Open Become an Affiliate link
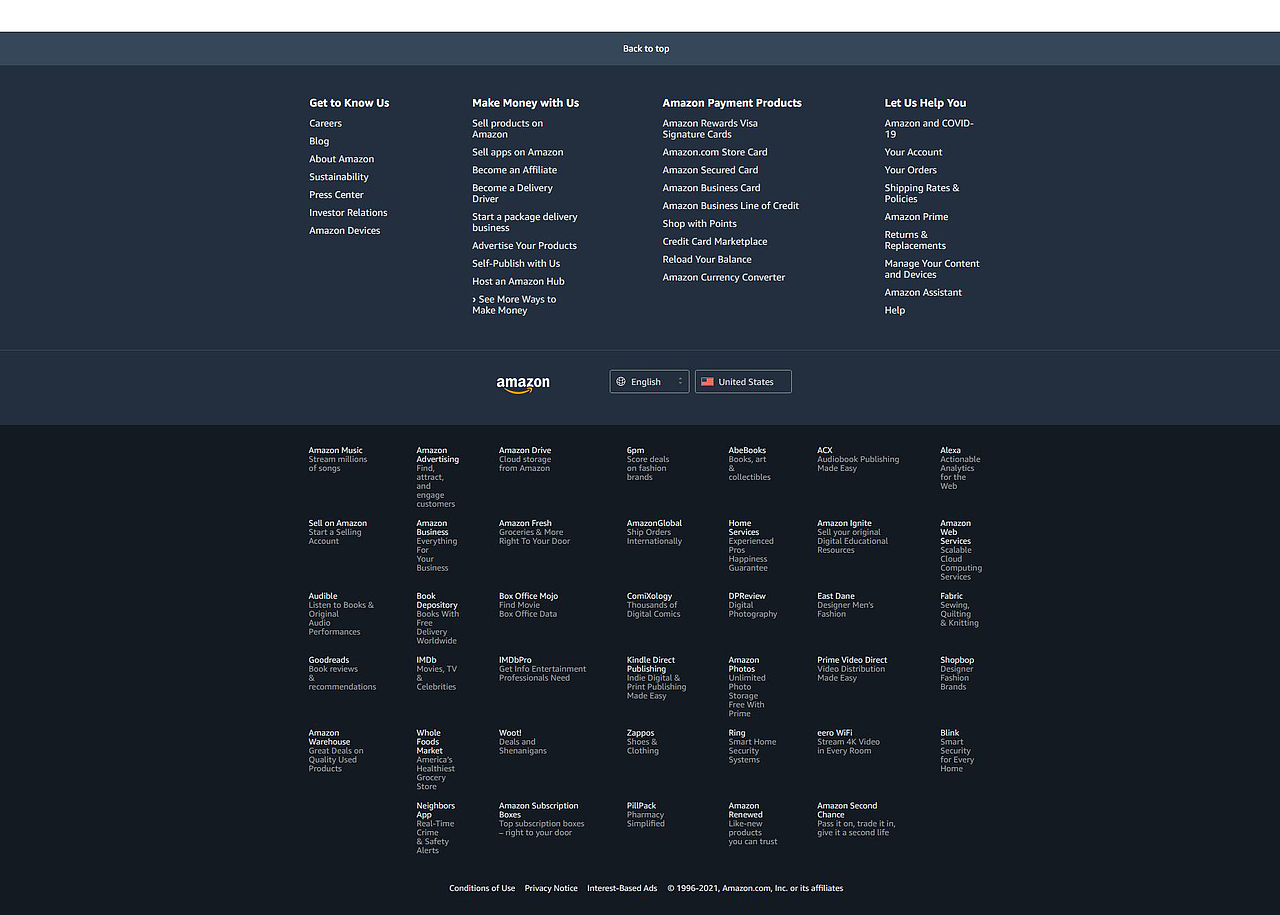This screenshot has width=1280, height=915. click(x=514, y=171)
